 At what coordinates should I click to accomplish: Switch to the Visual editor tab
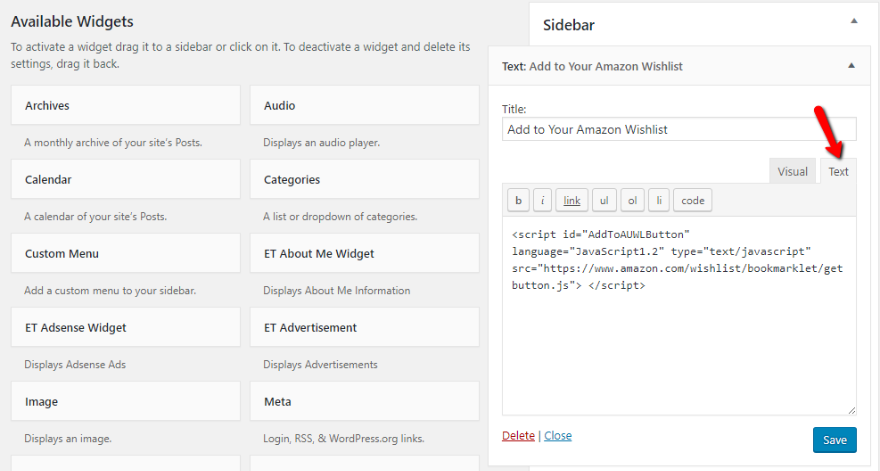[x=792, y=171]
